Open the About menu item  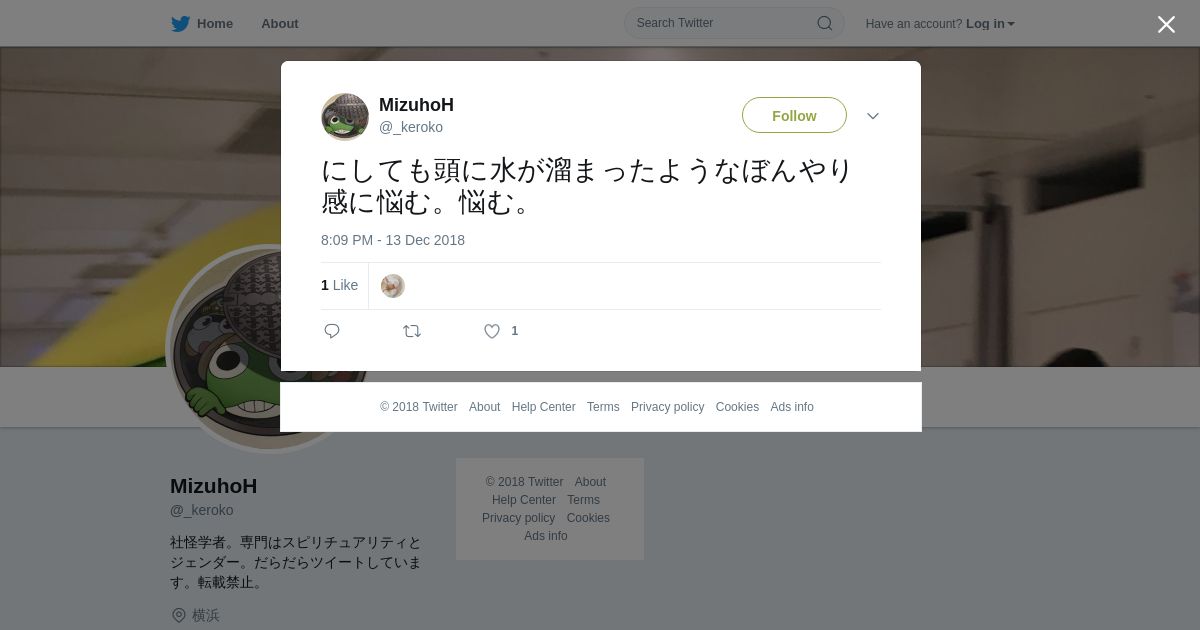tap(280, 23)
